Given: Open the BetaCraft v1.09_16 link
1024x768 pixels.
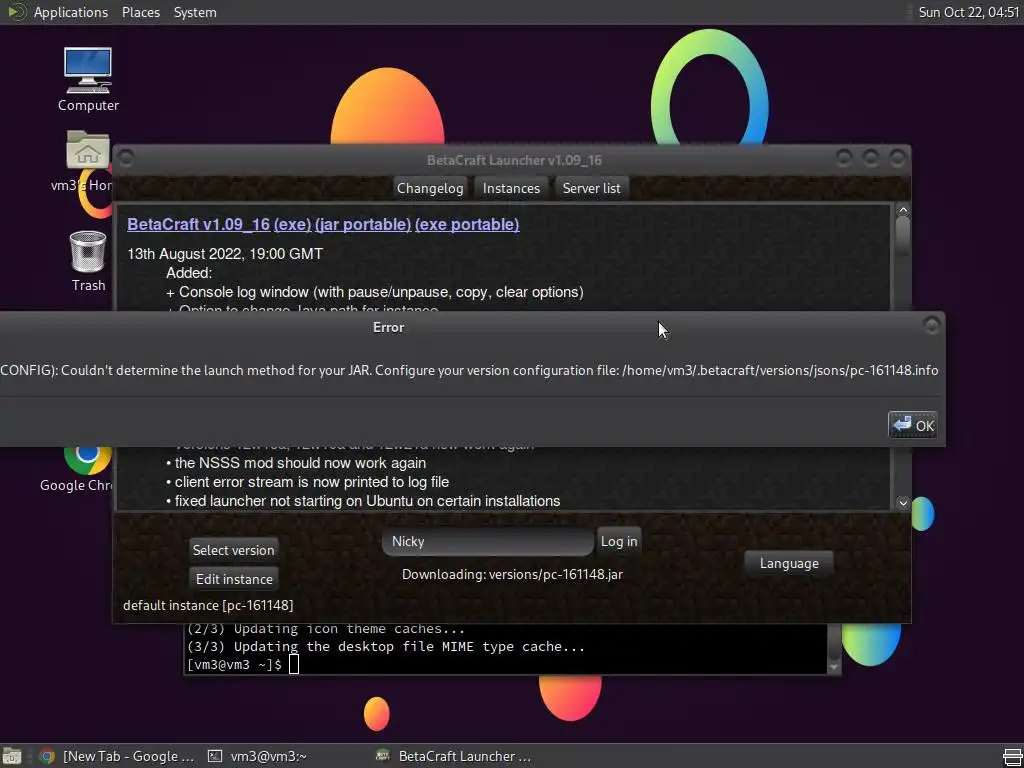Looking at the screenshot, I should [199, 224].
